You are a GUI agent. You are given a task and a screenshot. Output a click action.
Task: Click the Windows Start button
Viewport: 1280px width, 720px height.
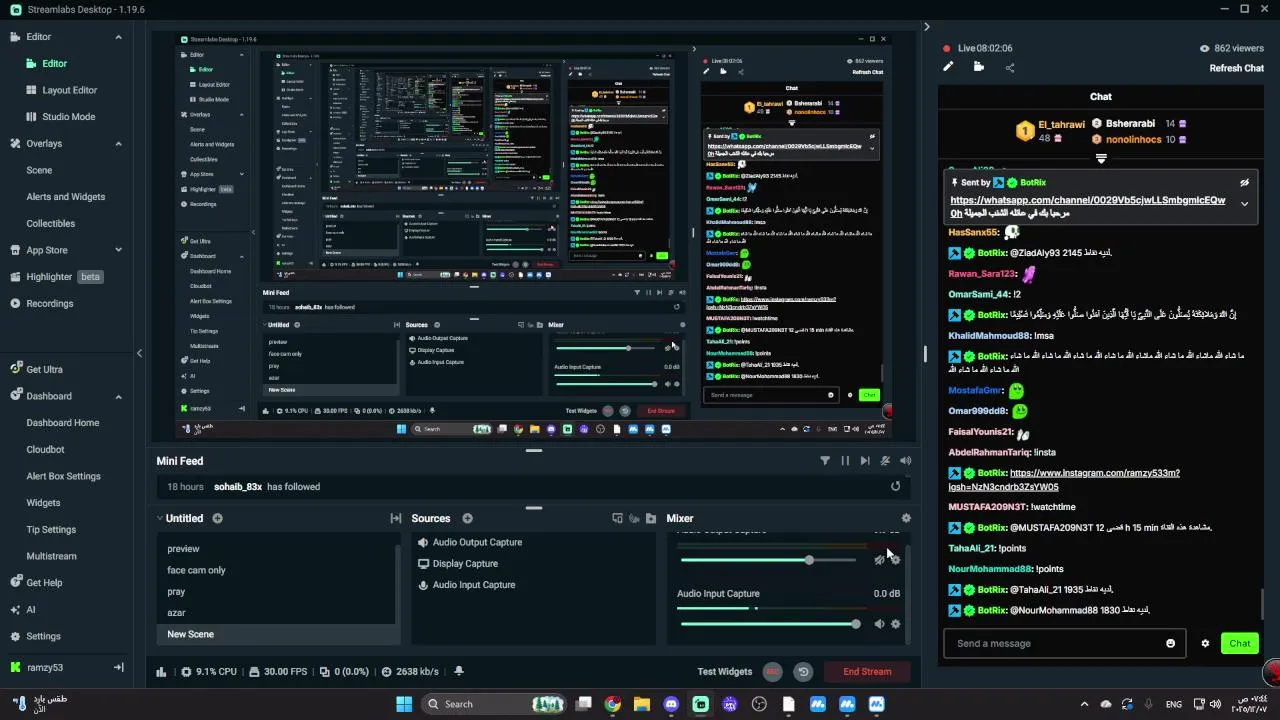pos(404,704)
